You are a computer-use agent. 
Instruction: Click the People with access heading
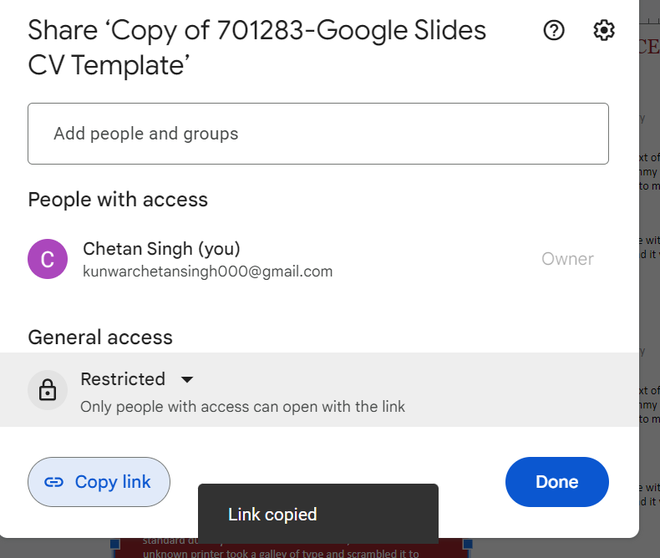tap(118, 199)
